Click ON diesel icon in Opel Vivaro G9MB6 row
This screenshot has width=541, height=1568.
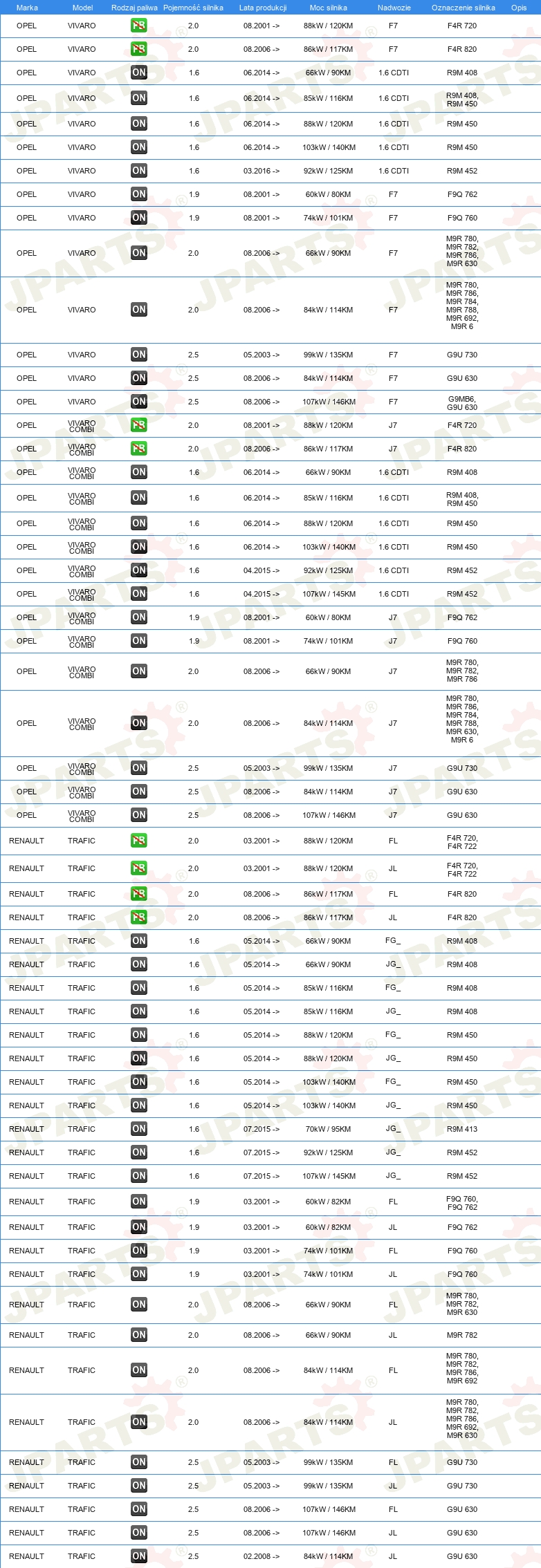[139, 402]
